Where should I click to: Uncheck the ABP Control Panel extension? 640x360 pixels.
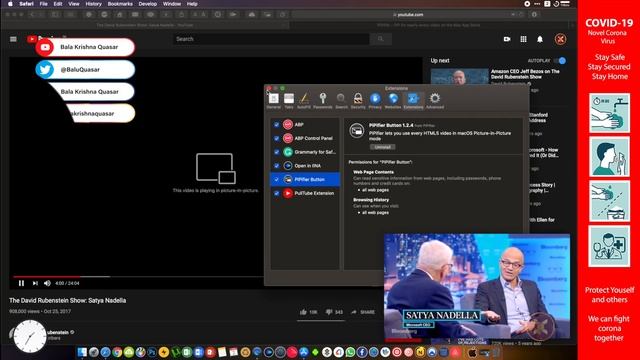276,138
